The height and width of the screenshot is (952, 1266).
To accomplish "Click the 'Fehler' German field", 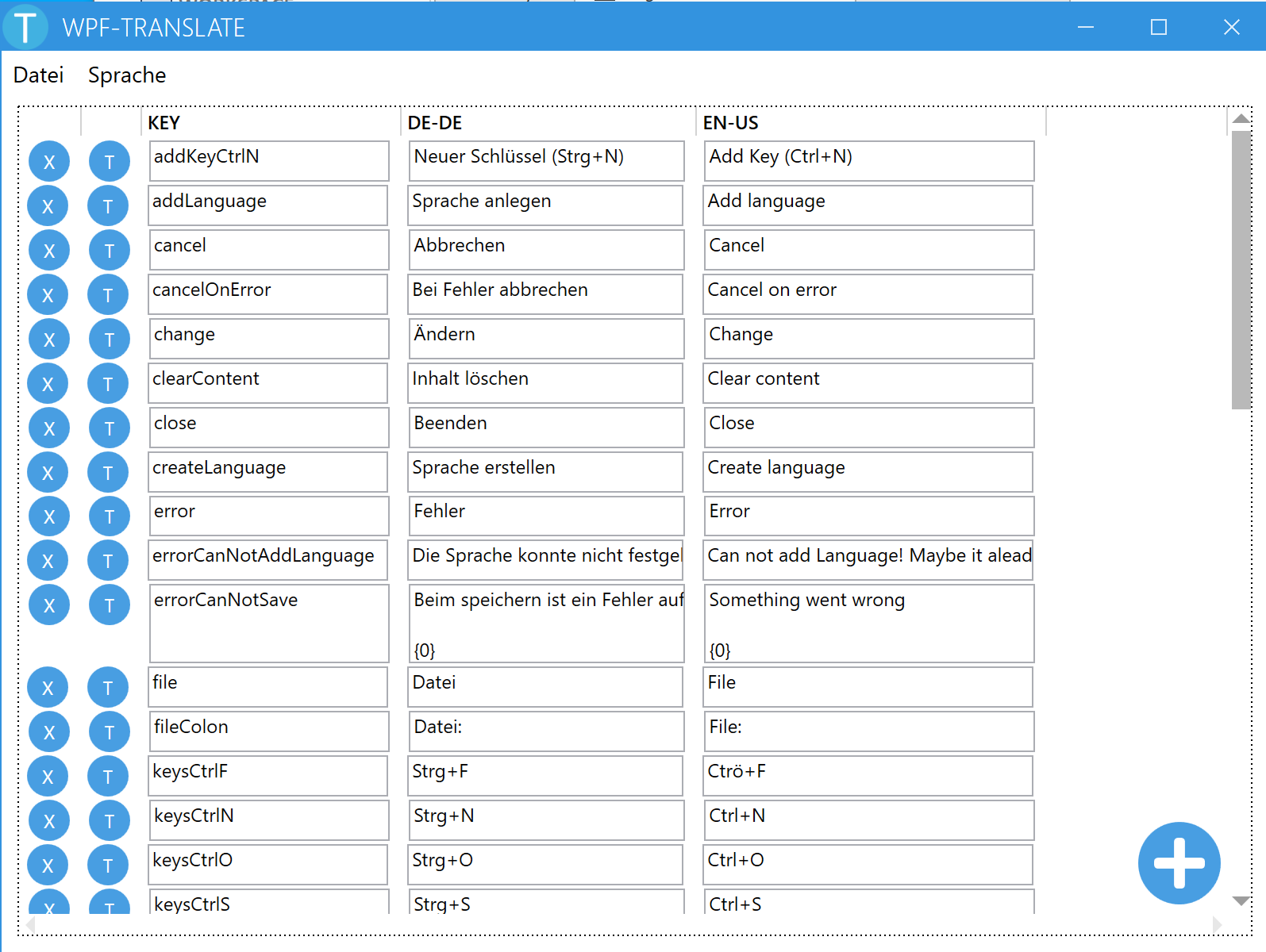I will click(x=547, y=516).
